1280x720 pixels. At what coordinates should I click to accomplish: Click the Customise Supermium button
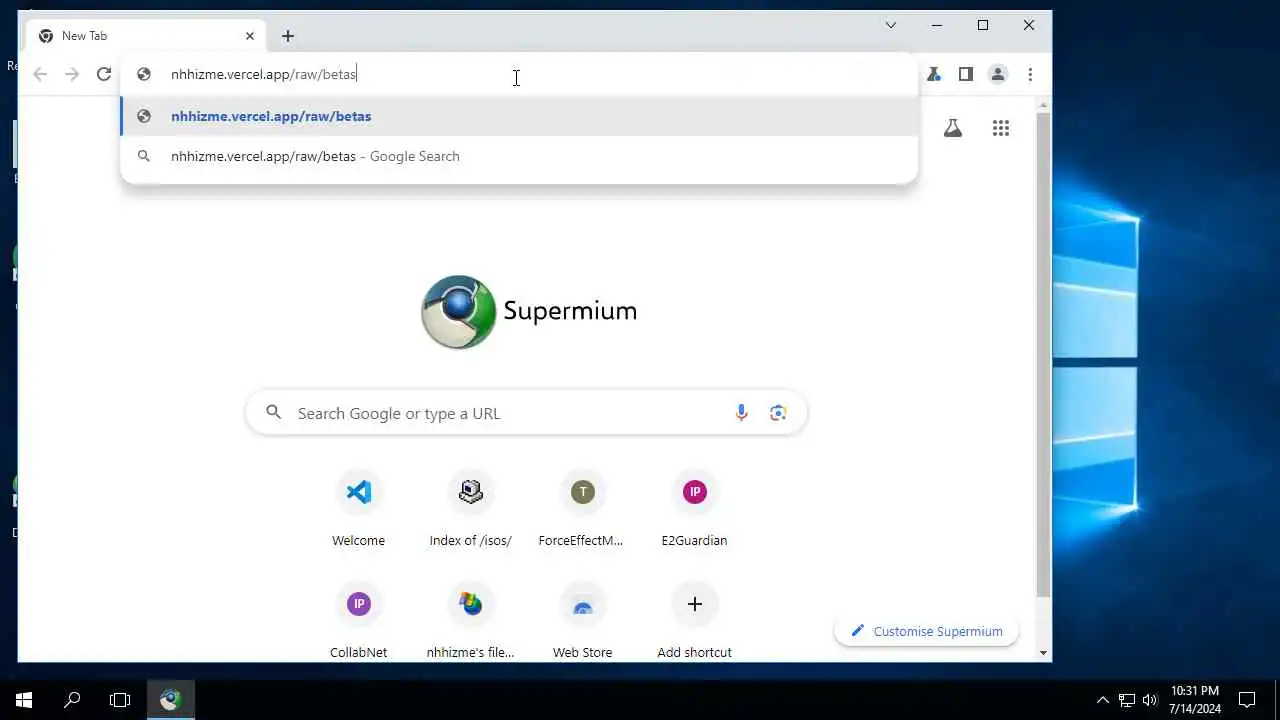tap(926, 631)
